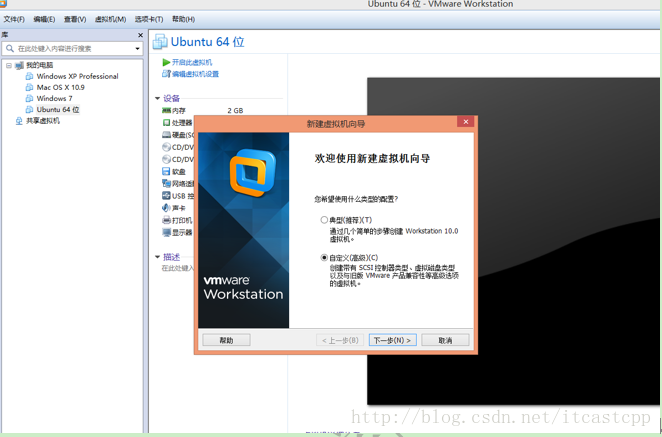Click the Shared VMs (共享虚拟机) icon
Viewport: 662px width, 437px height.
(x=19, y=121)
